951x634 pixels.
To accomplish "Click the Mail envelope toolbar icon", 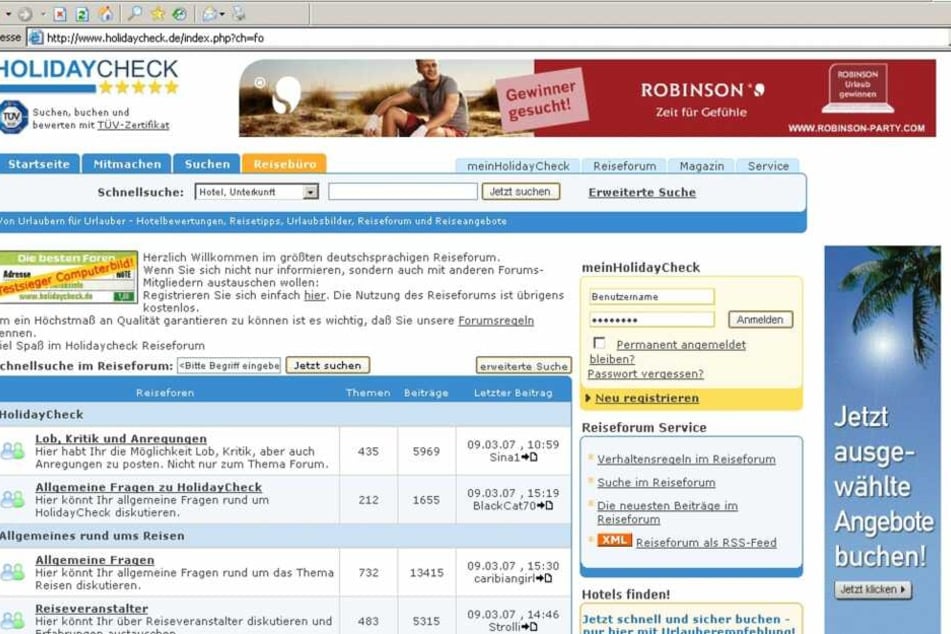I will [210, 13].
